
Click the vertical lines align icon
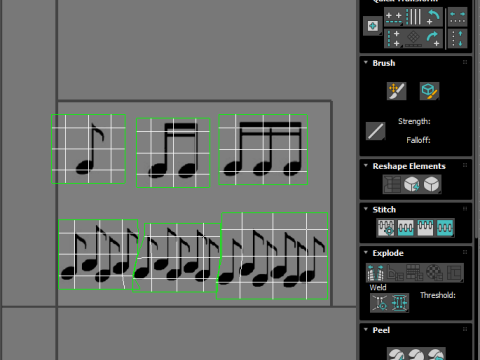[414, 17]
